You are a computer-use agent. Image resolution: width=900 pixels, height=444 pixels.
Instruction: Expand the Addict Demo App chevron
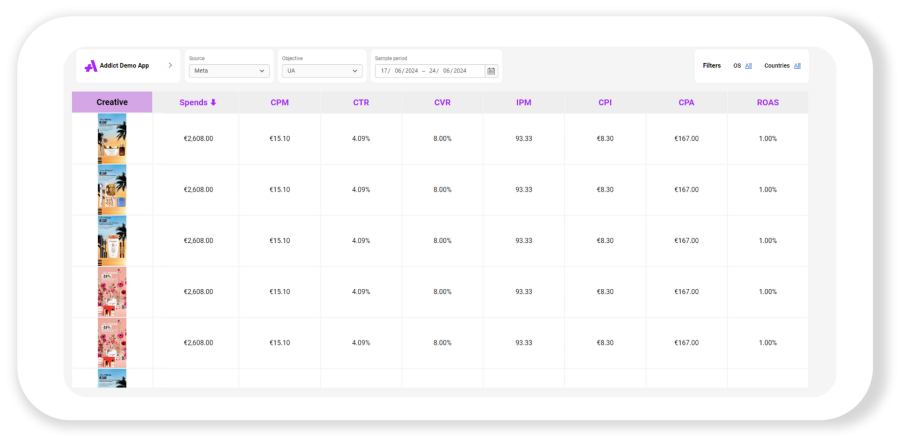[x=170, y=65]
